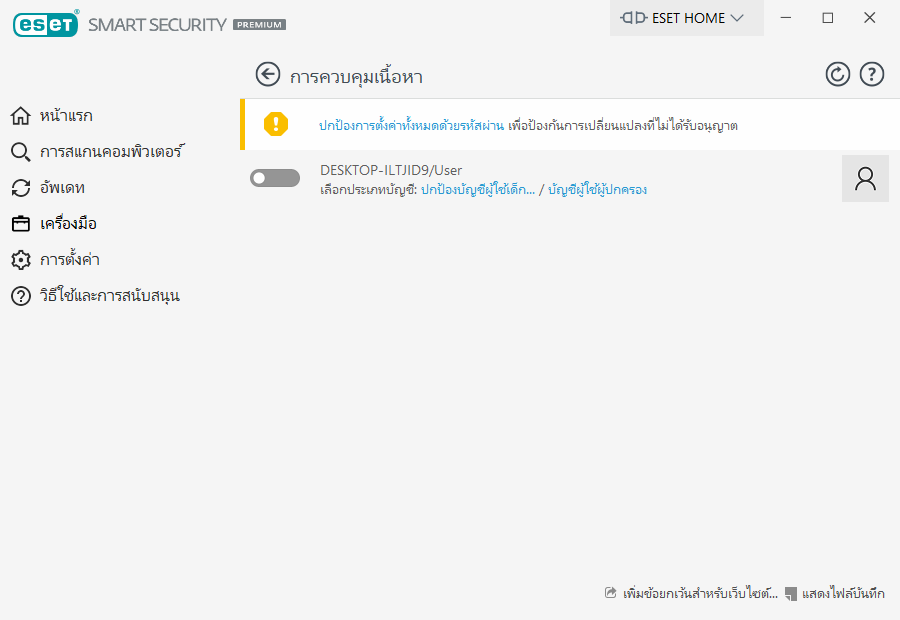Click the magnifier icon for computer scan
The height and width of the screenshot is (620, 900).
coord(21,152)
